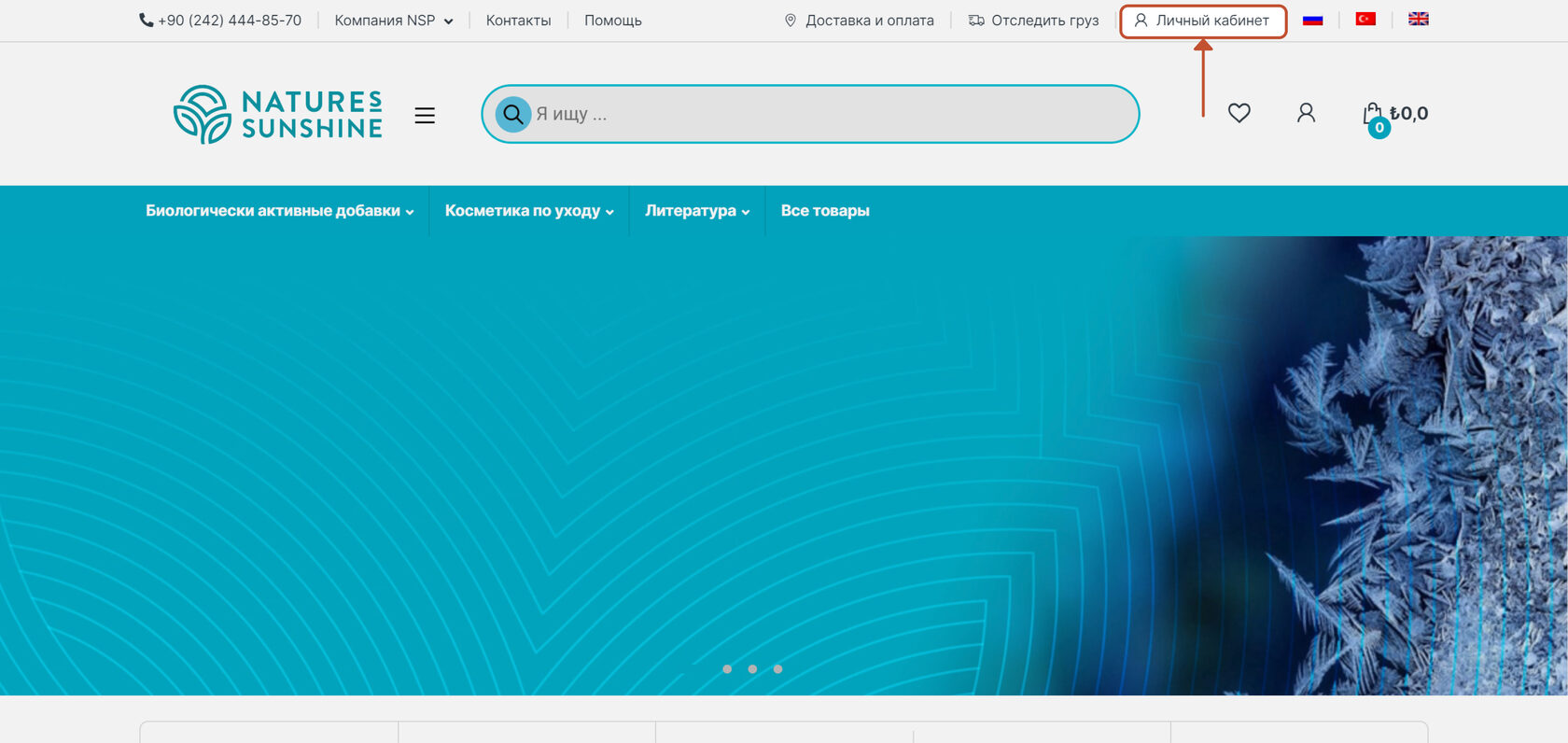Expand the Литература menu

pyautogui.click(x=697, y=211)
